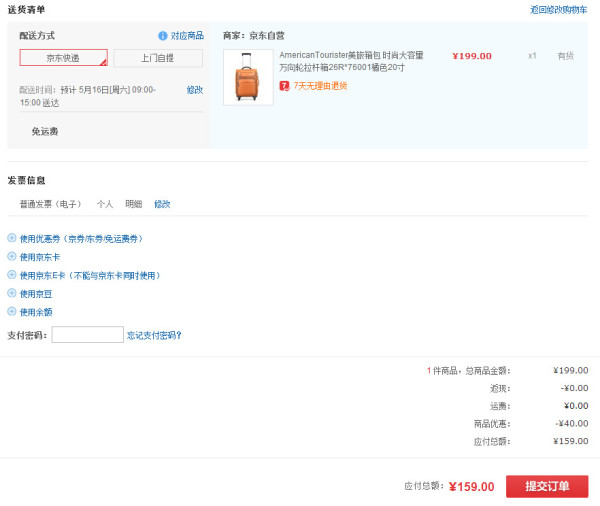Click 普通发票（电子）invoice type text

click(51, 204)
